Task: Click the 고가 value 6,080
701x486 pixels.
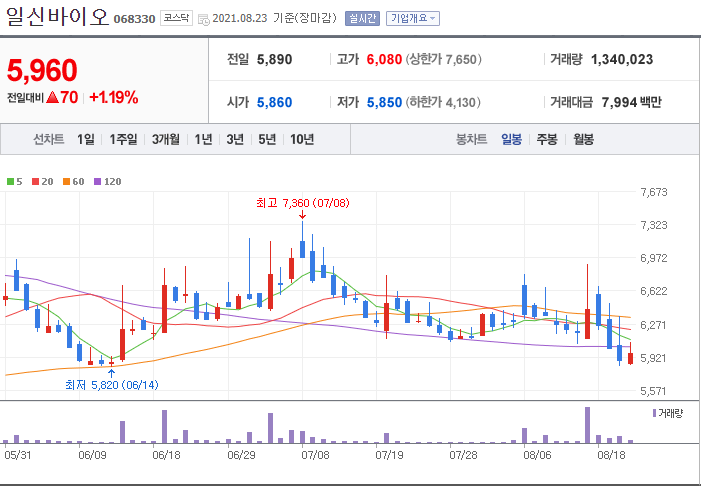Action: click(x=384, y=59)
